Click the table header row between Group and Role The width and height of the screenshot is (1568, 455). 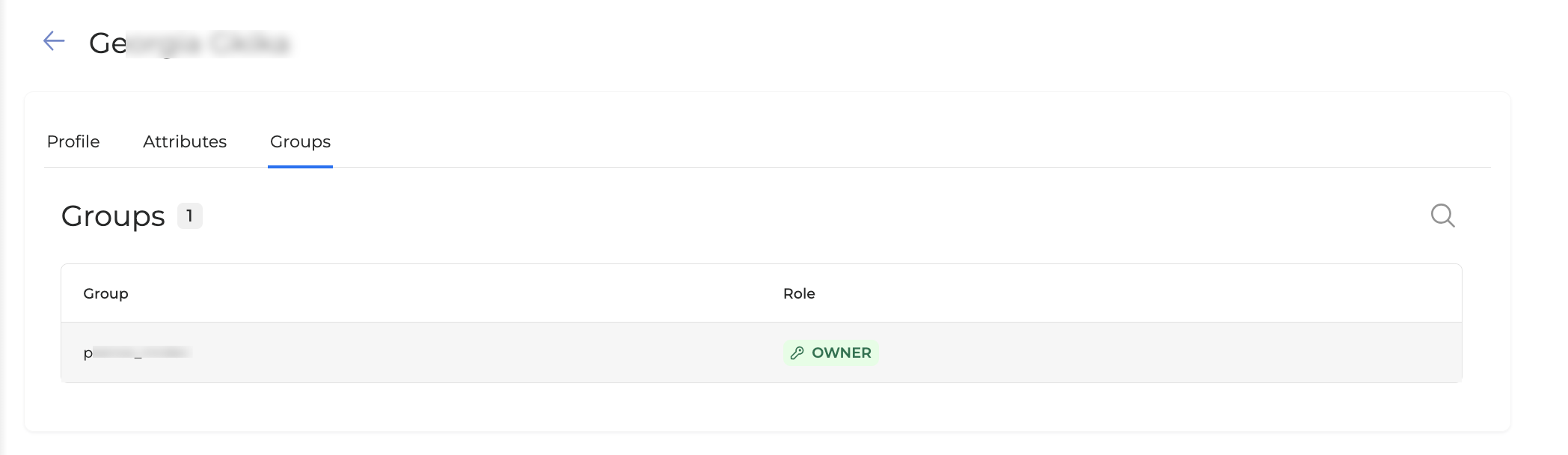449,293
